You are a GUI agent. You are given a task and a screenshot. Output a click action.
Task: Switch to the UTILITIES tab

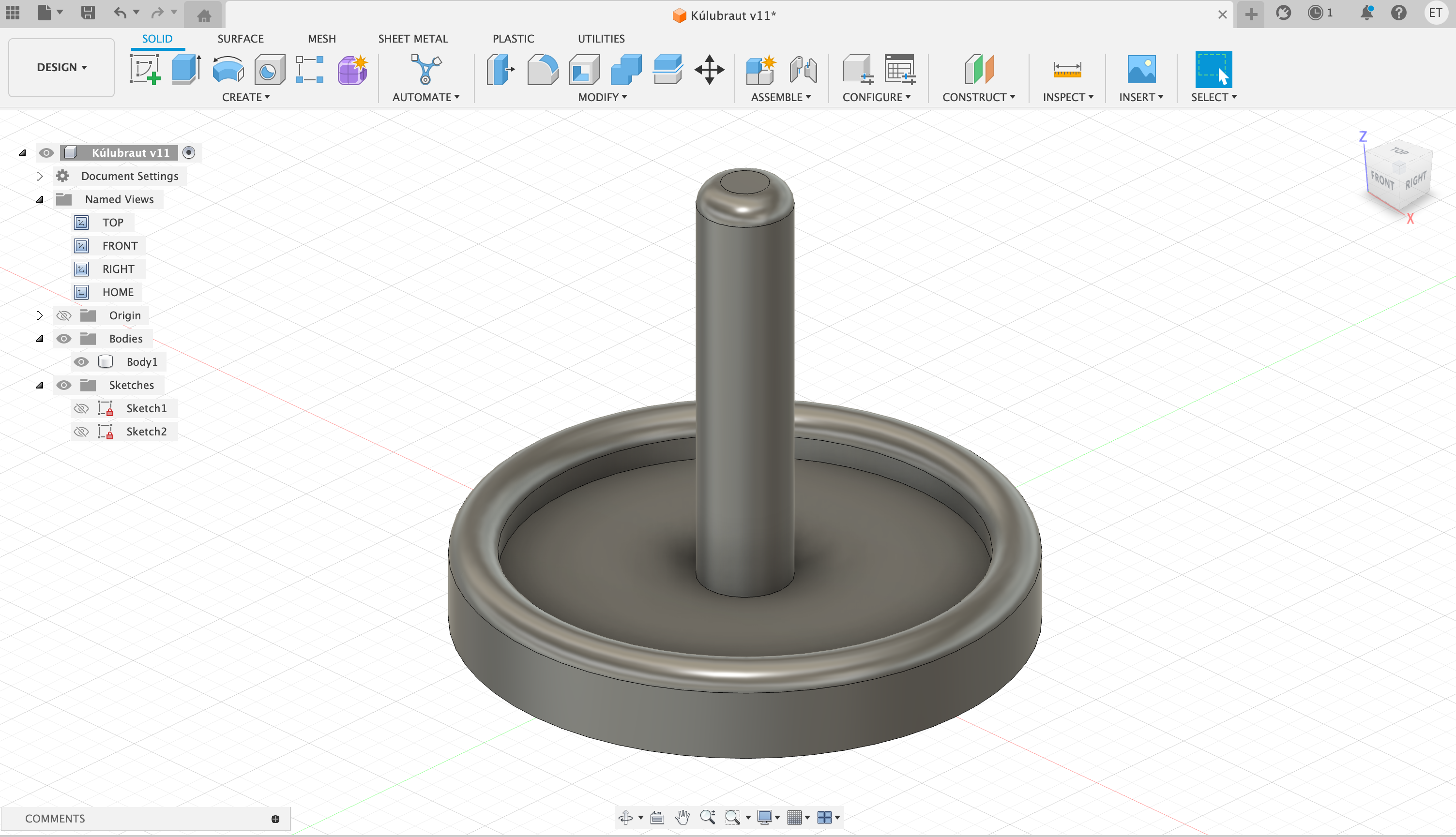pos(601,39)
